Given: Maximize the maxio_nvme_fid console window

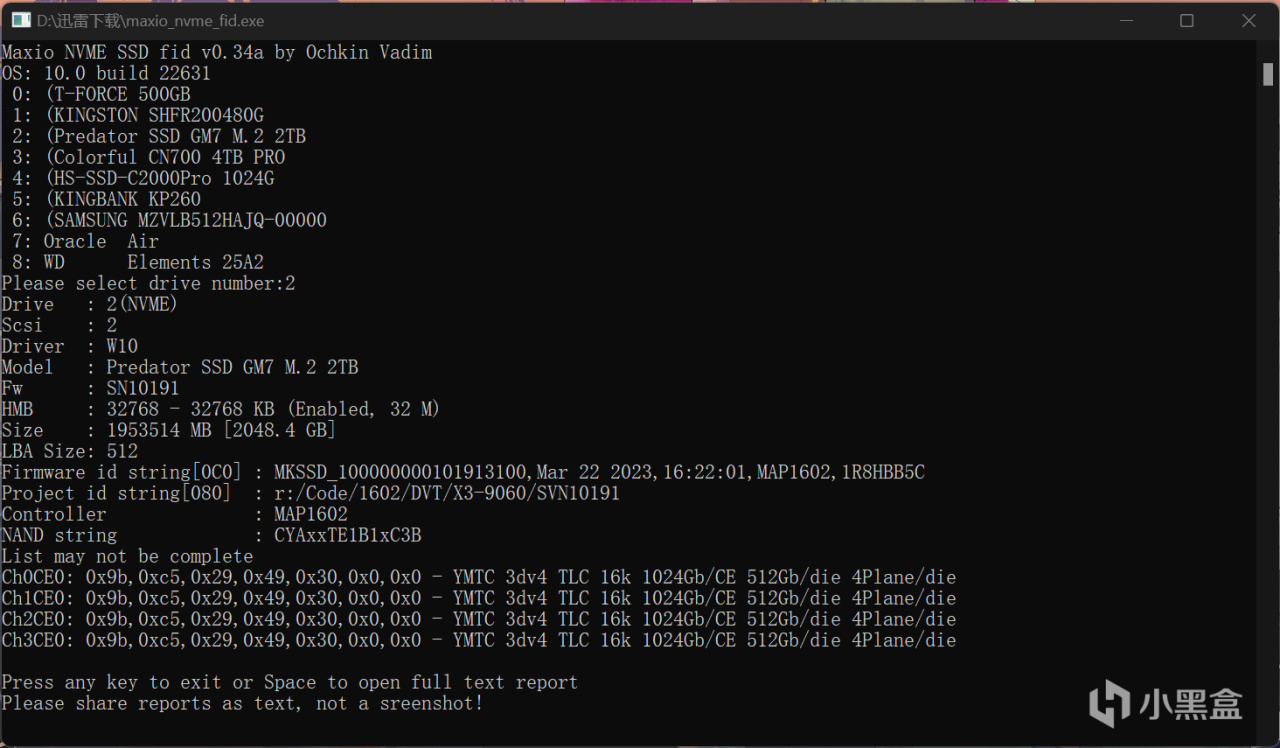Looking at the screenshot, I should point(1187,20).
